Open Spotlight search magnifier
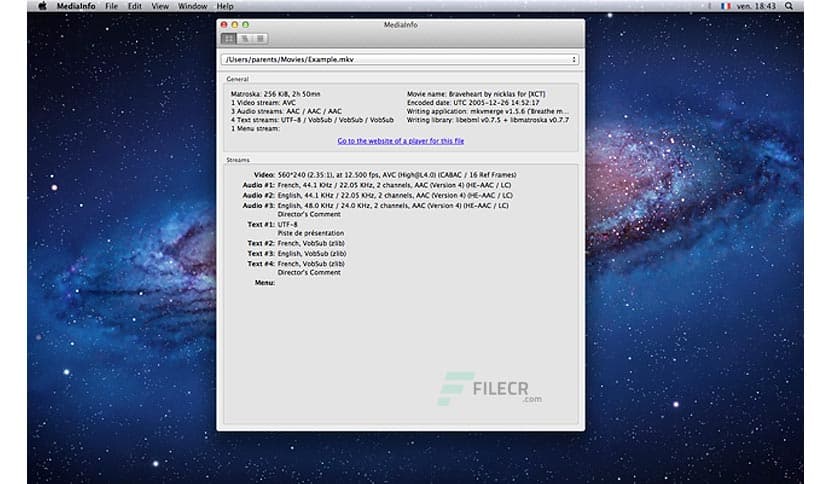 click(x=789, y=6)
